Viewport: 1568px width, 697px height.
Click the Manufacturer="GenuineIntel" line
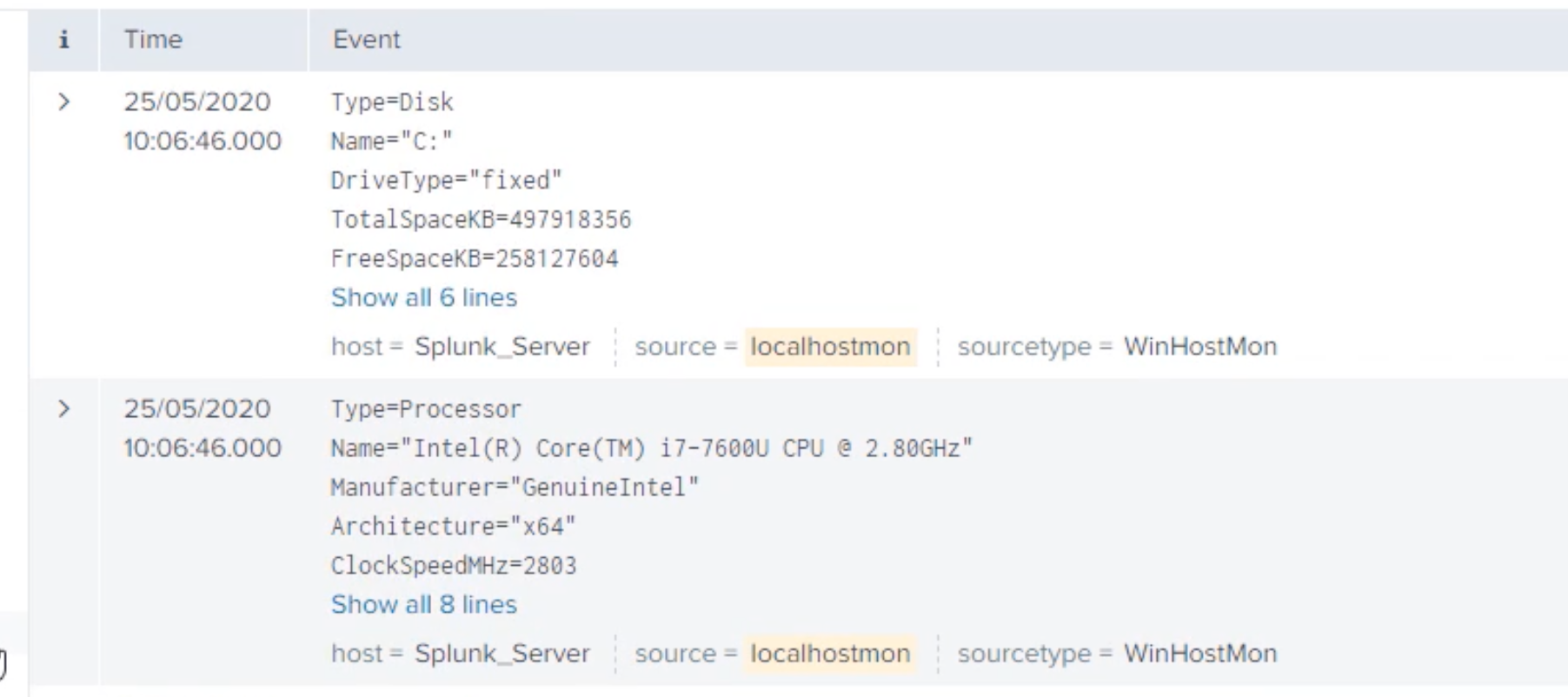pos(515,487)
